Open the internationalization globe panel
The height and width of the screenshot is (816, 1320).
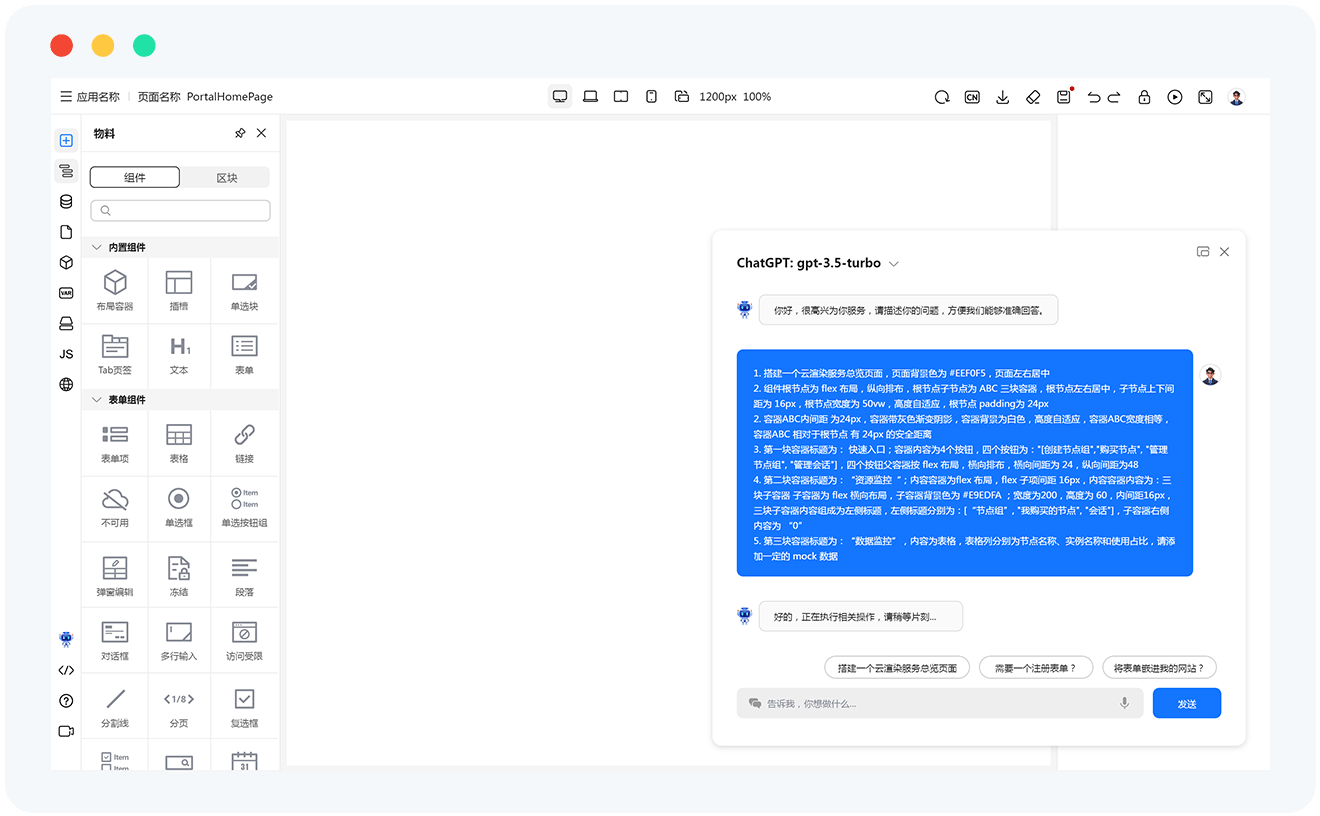point(66,385)
